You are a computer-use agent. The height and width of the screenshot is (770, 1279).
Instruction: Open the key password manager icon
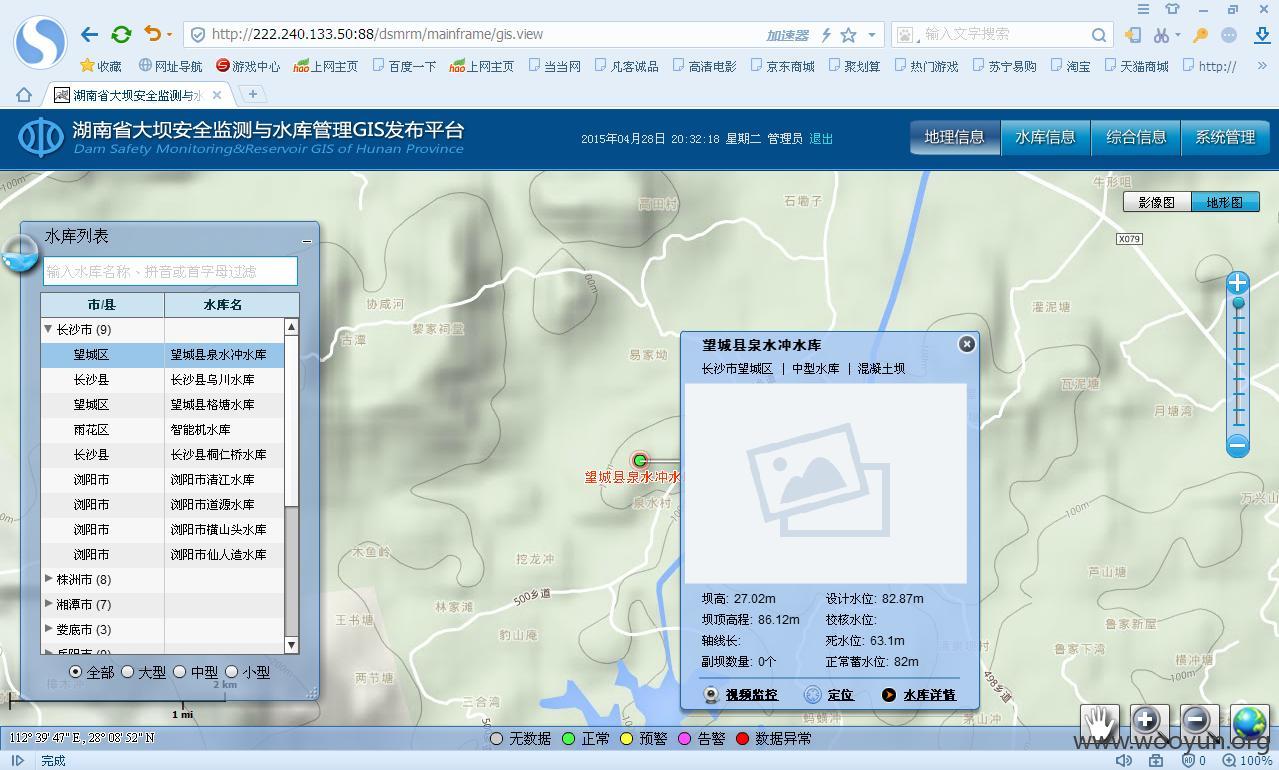click(x=1201, y=35)
